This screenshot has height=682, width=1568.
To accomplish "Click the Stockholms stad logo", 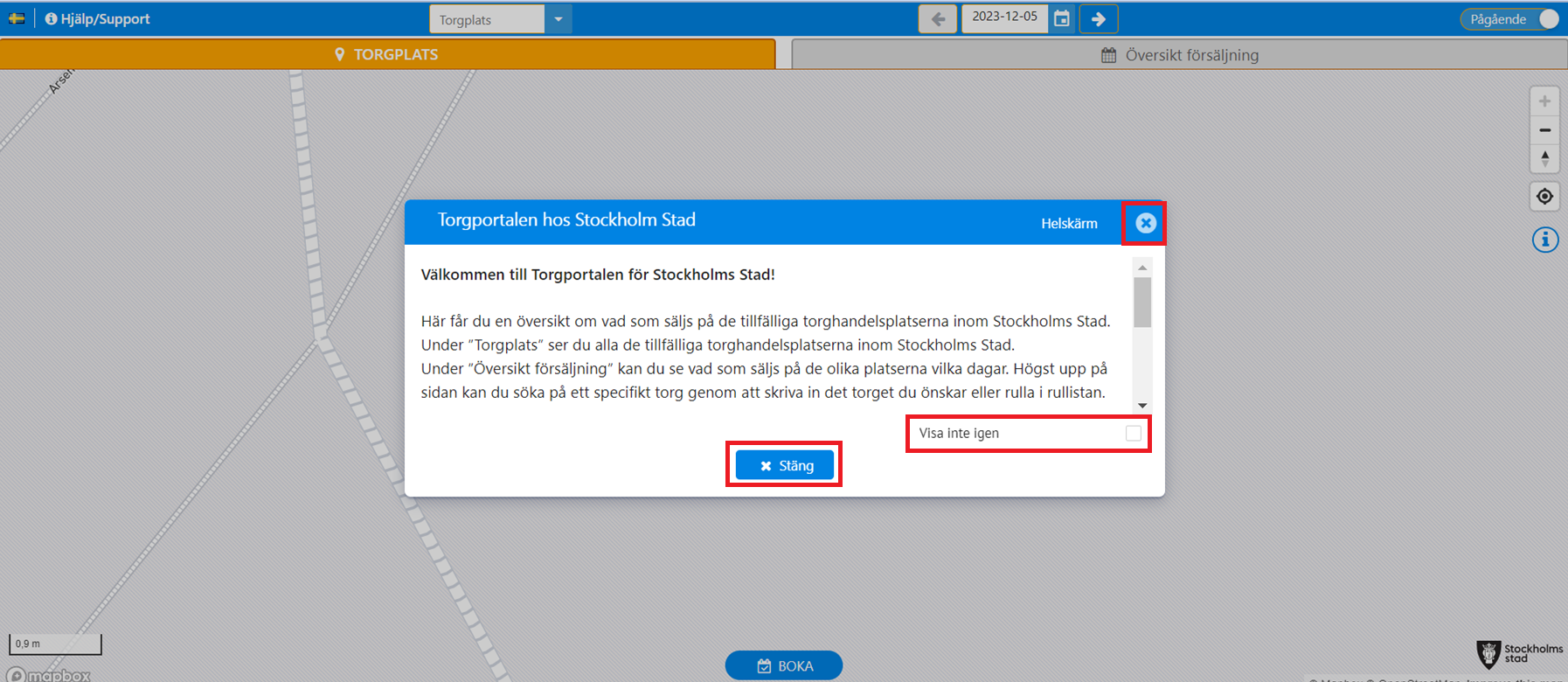I will 1519,653.
